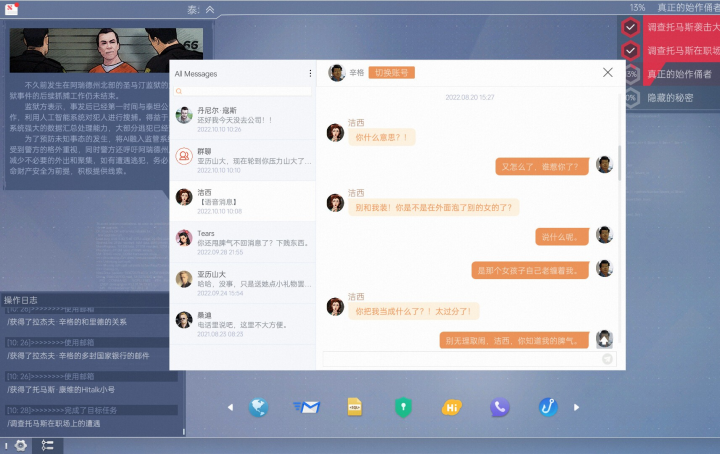The width and height of the screenshot is (720, 454).
Task: Open the purple phone call app
Action: click(500, 407)
